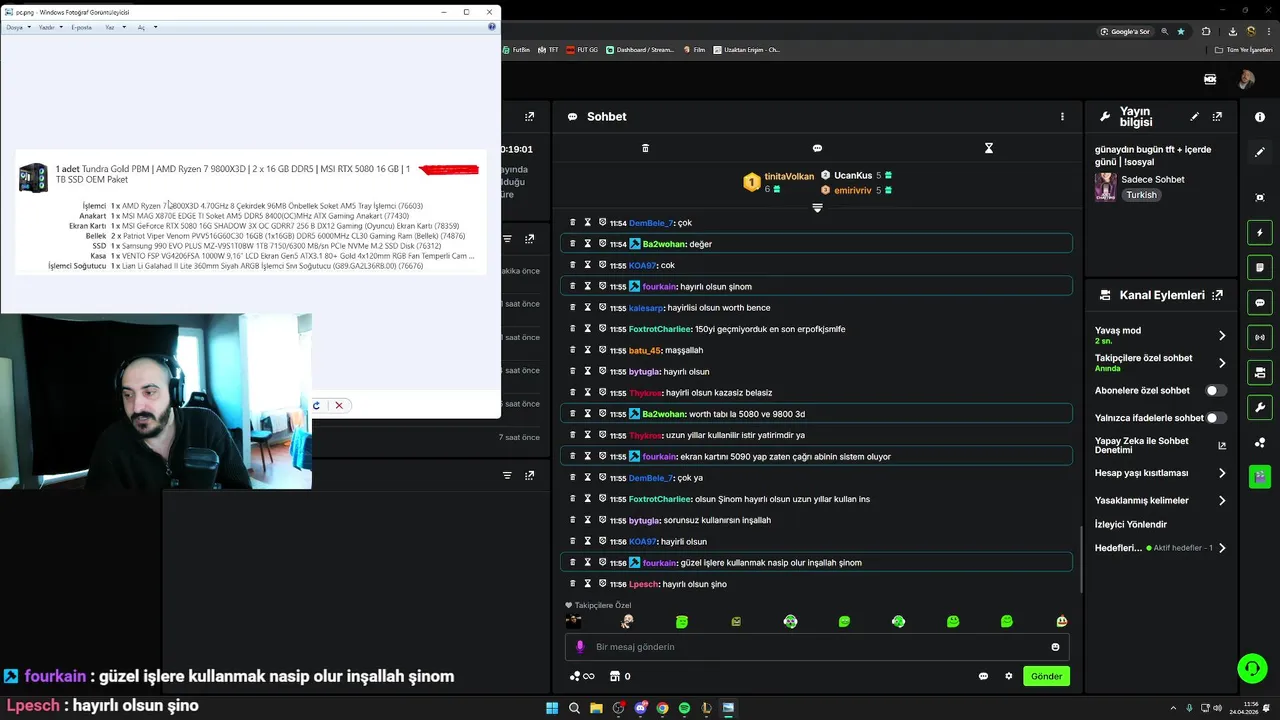The image size is (1280, 720).
Task: Click the shield icon on Lpesch's message
Action: (x=603, y=584)
